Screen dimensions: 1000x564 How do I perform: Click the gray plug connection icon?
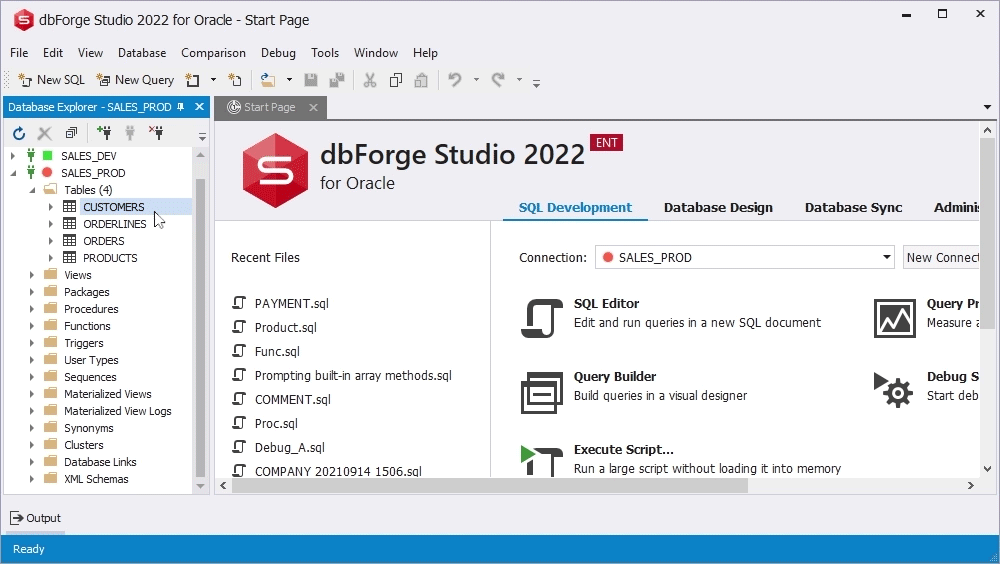tap(130, 133)
